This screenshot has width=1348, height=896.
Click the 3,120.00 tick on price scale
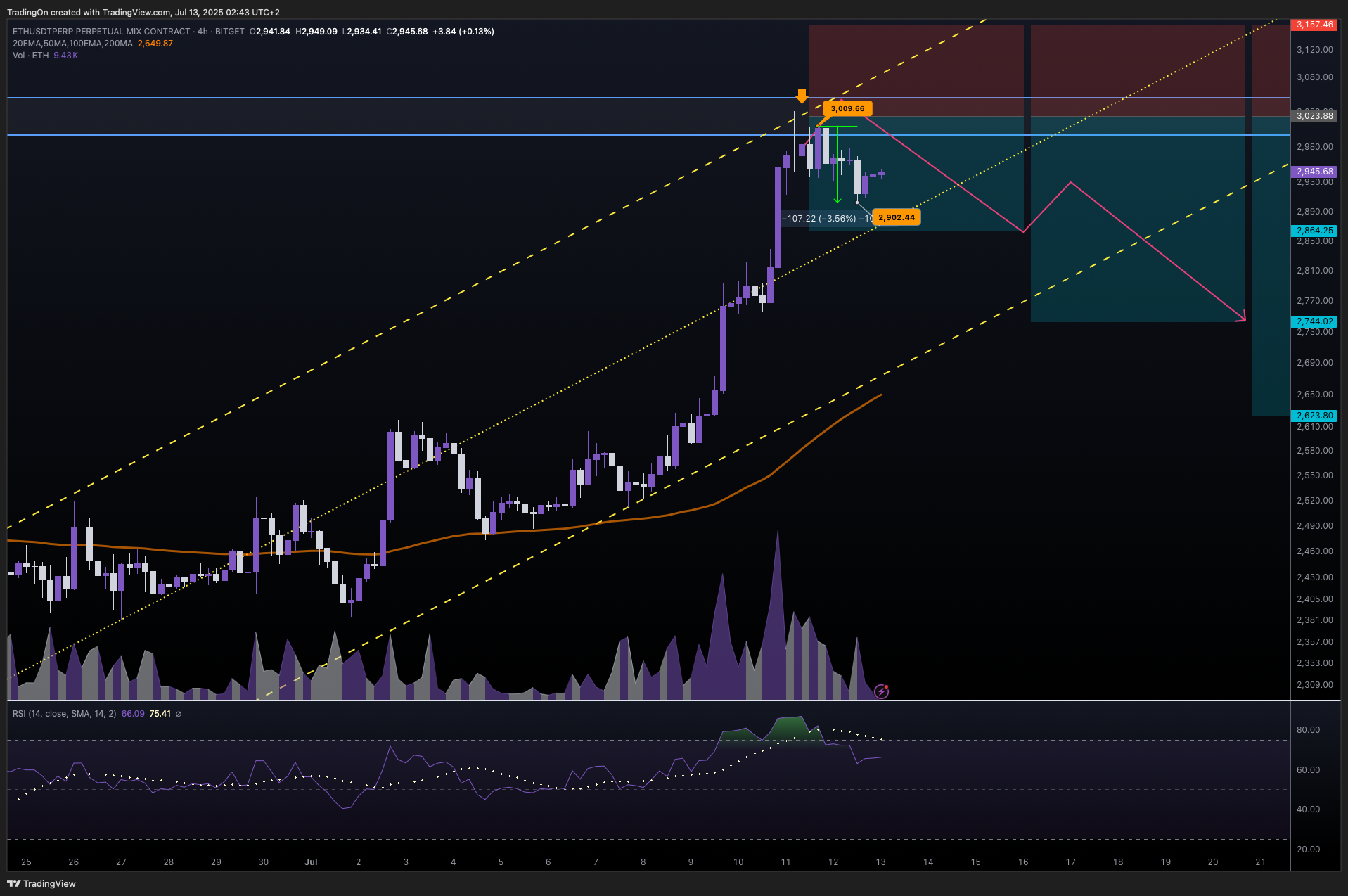[1314, 50]
